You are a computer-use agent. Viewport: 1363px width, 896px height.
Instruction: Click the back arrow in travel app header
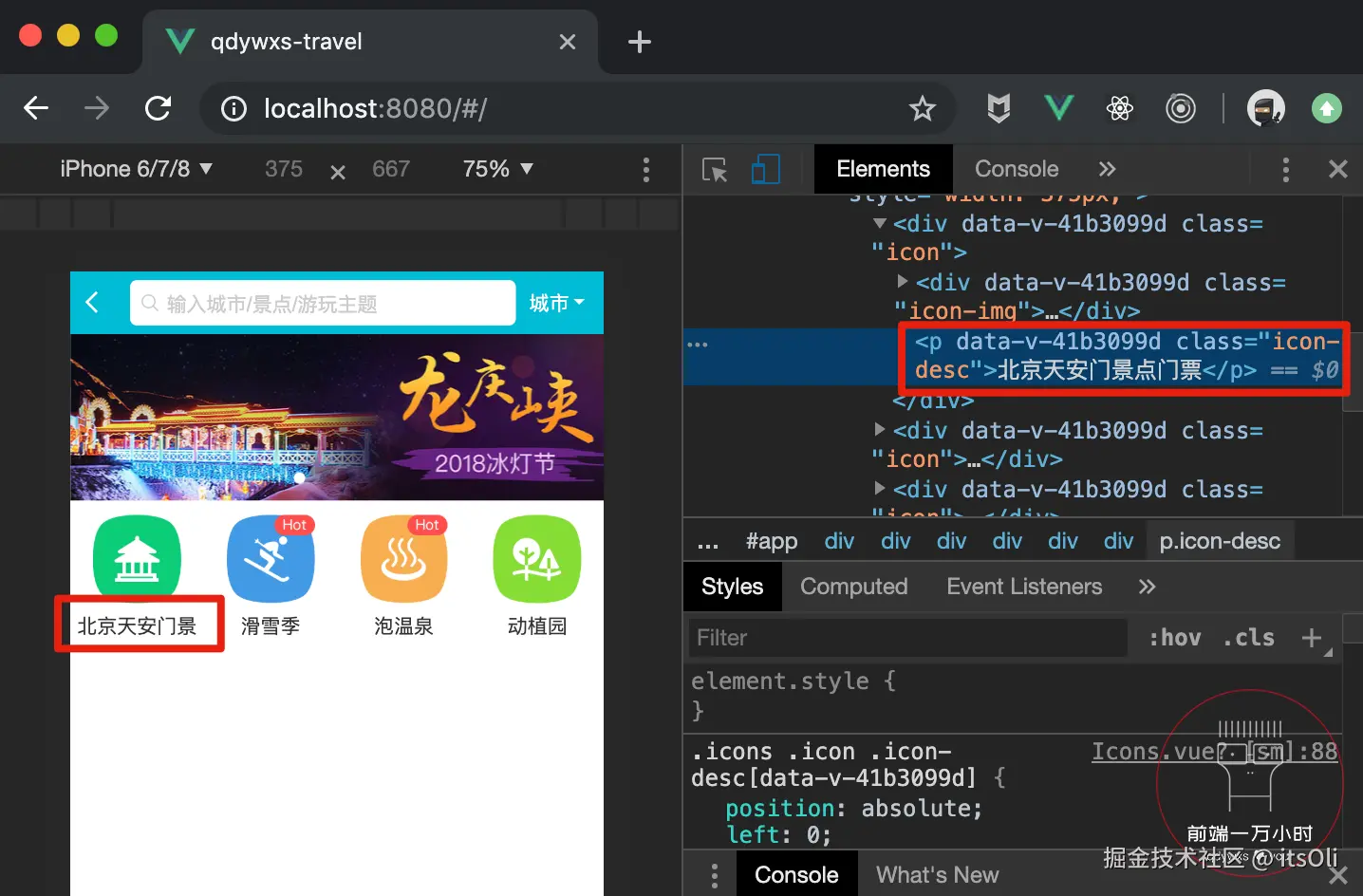coord(92,303)
